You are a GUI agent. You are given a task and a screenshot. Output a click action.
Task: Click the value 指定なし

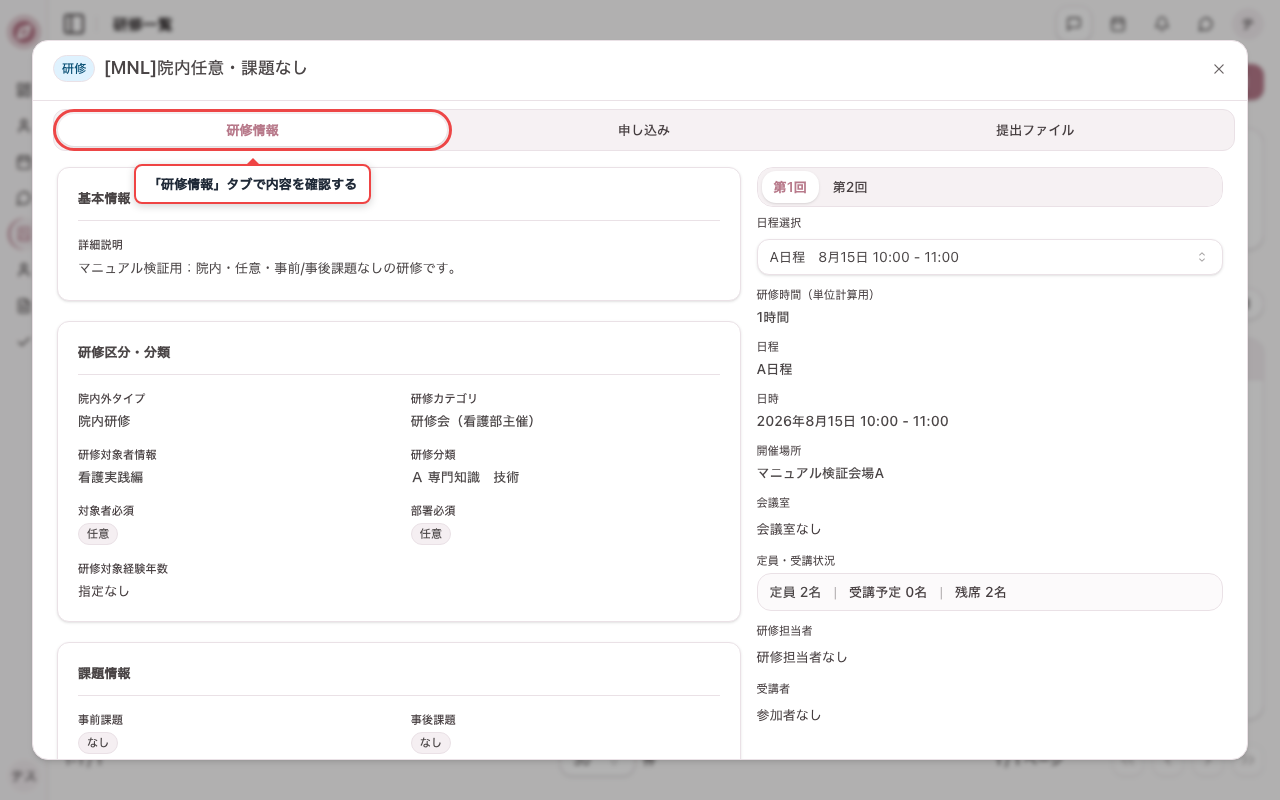(x=104, y=591)
